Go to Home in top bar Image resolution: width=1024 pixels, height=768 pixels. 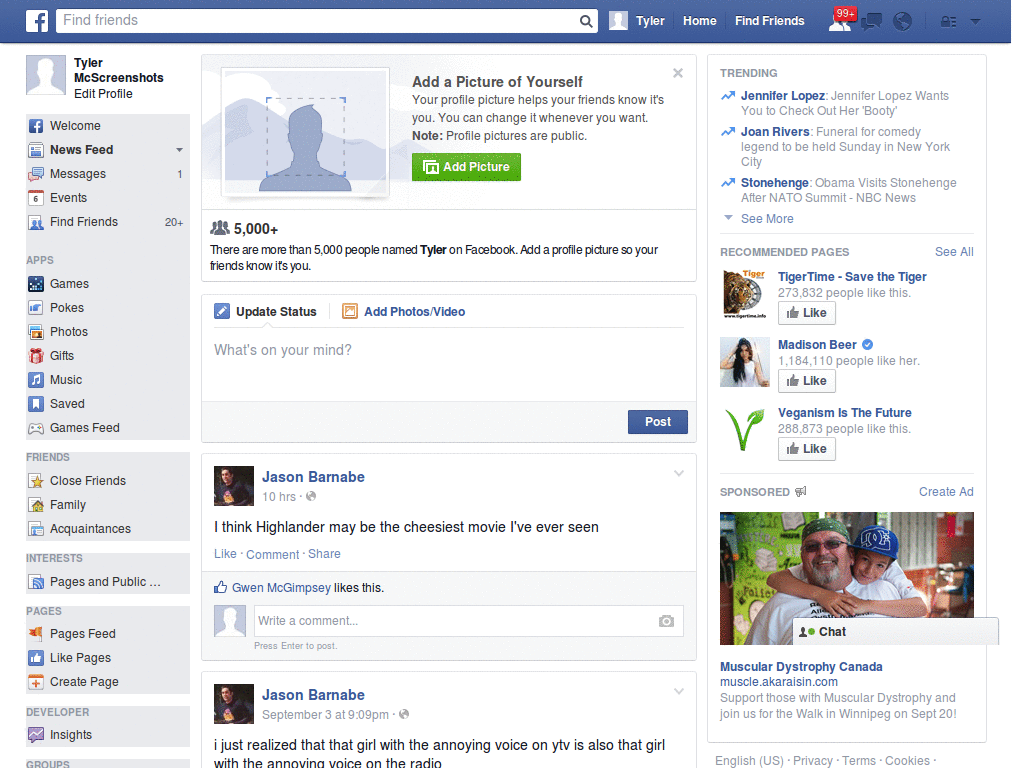tap(699, 21)
